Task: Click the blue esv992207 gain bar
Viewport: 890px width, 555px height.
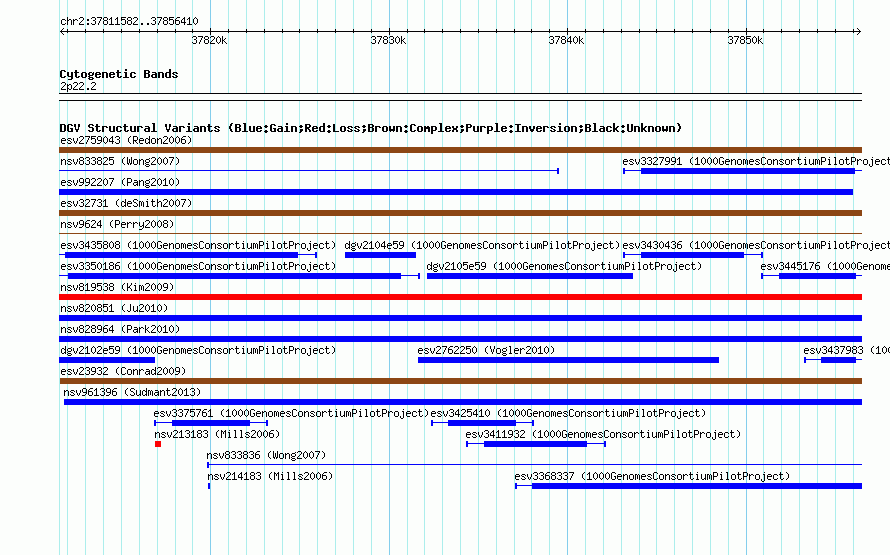Action: [x=456, y=192]
